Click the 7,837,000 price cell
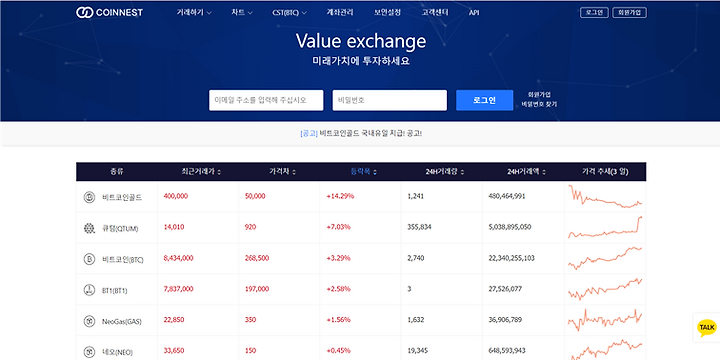This screenshot has height=360, width=720. coord(178,289)
